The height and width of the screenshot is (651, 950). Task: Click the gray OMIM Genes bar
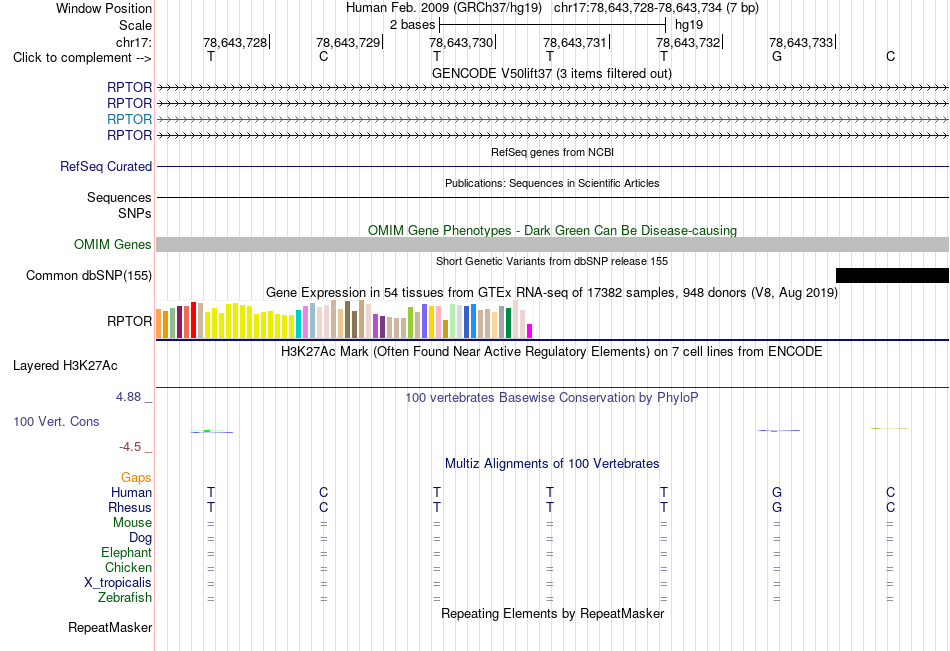click(552, 244)
